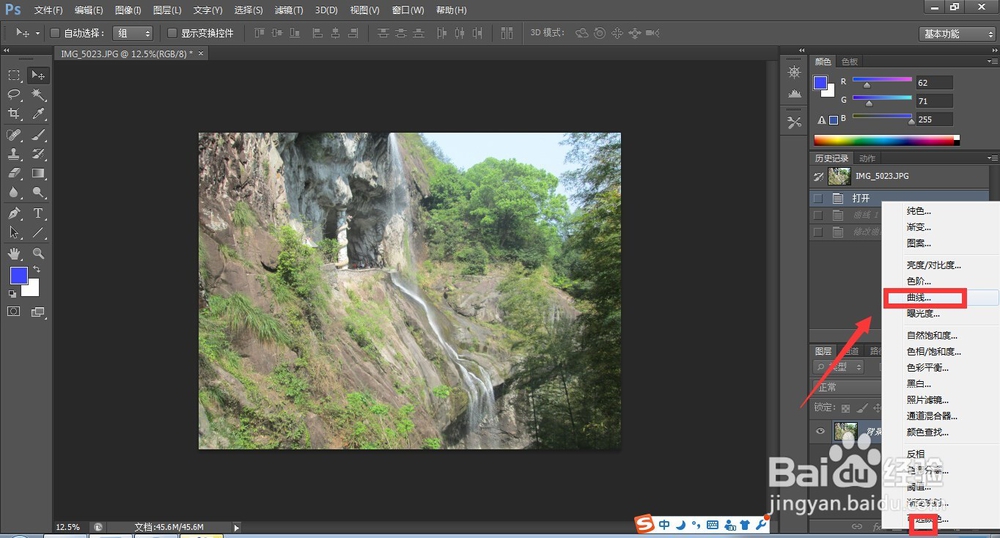Enable the 显示变换控件 checkbox

coord(172,33)
